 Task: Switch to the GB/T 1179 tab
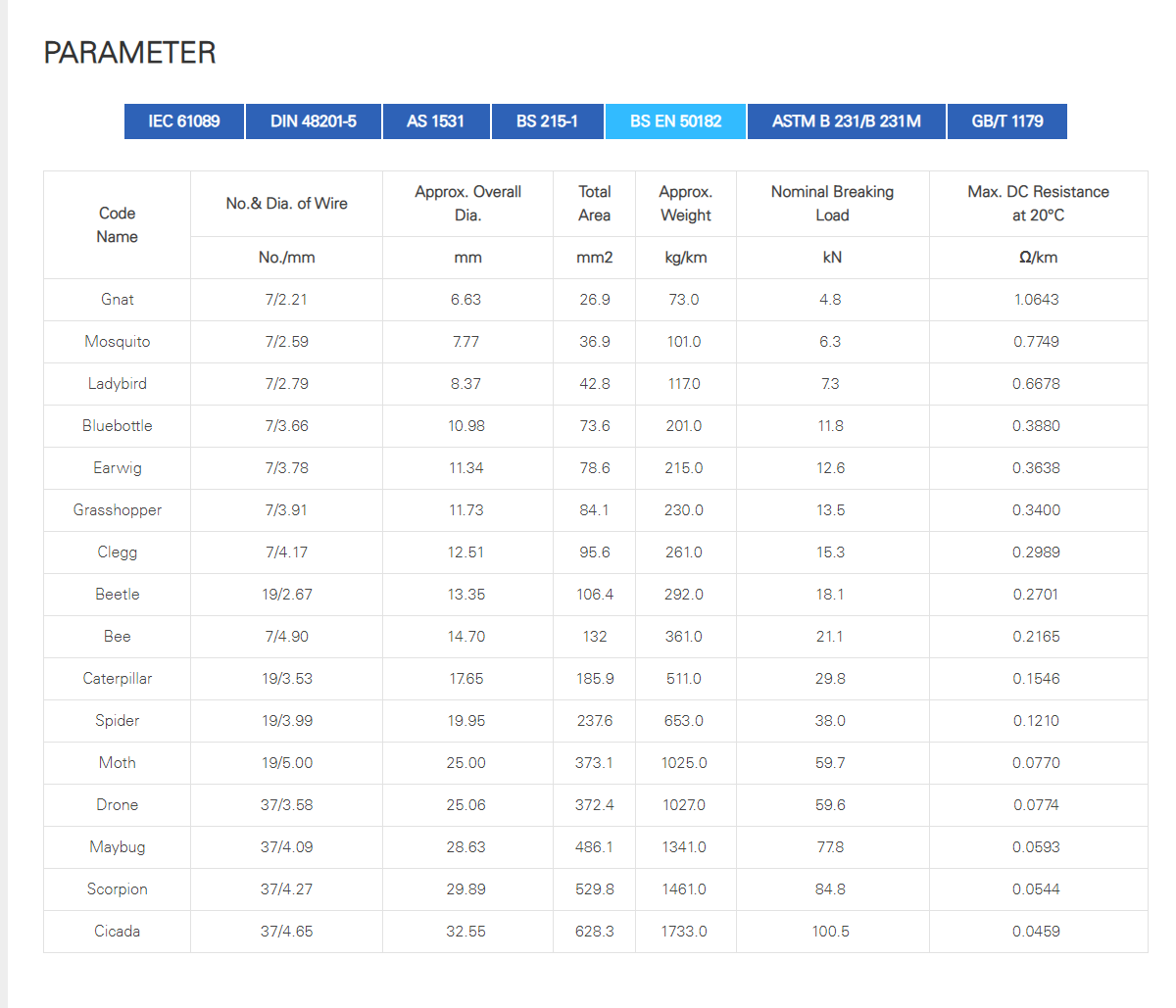click(1007, 121)
